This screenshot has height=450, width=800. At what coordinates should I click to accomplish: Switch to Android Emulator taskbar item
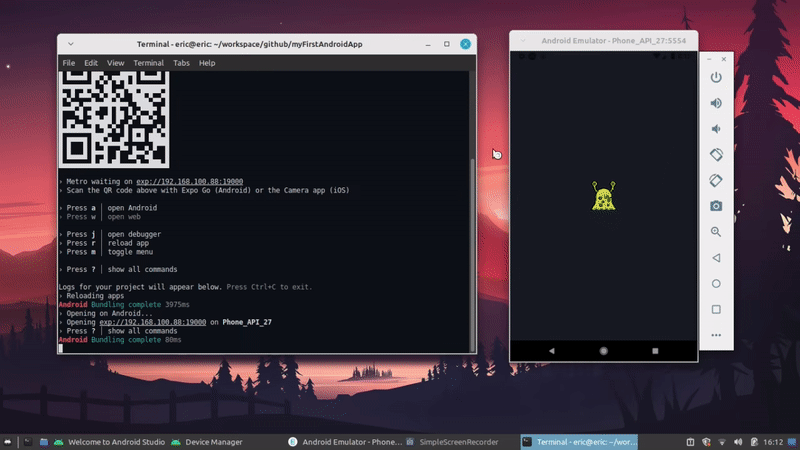345,442
